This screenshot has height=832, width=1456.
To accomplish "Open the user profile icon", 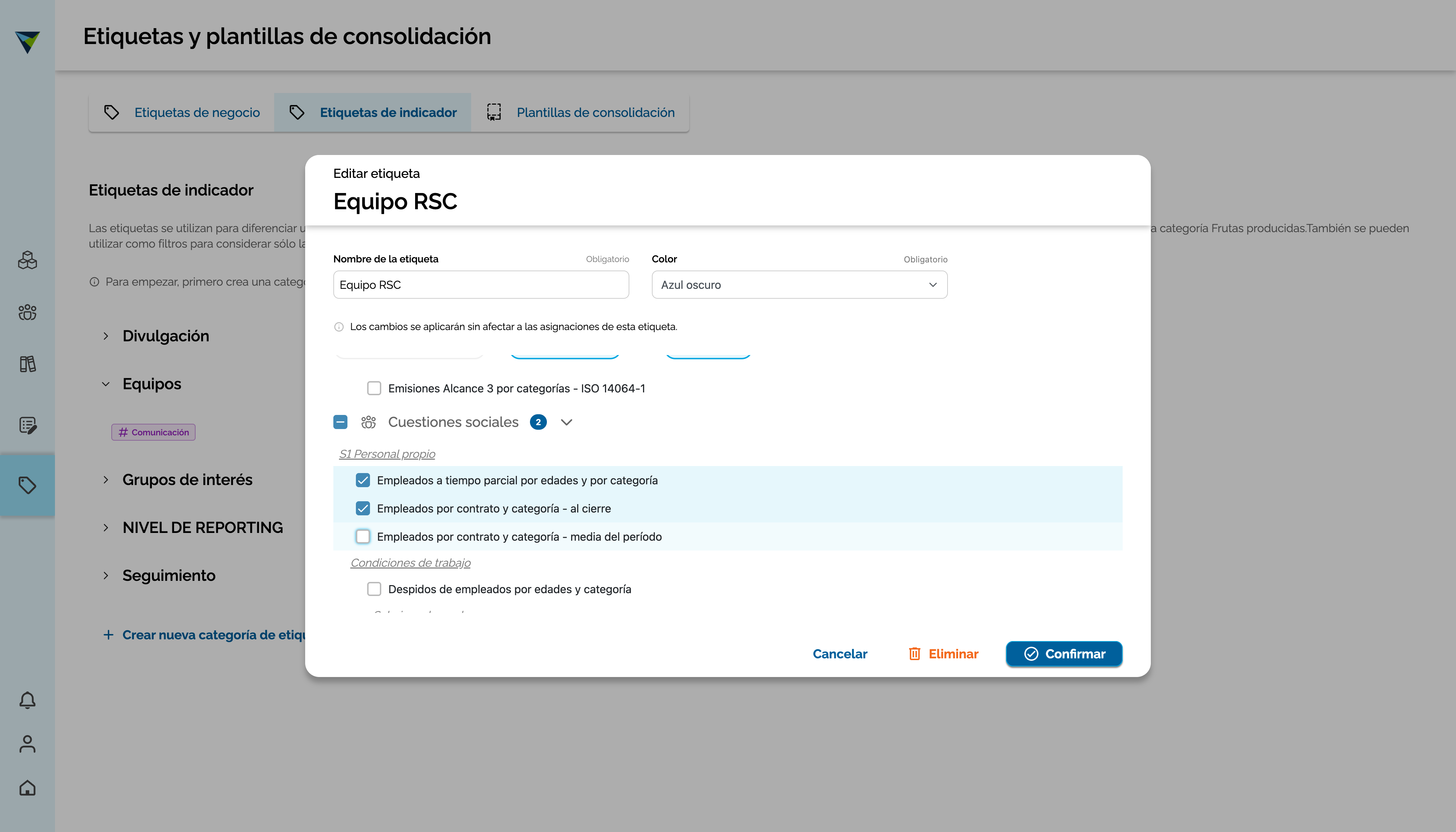I will pos(27,744).
